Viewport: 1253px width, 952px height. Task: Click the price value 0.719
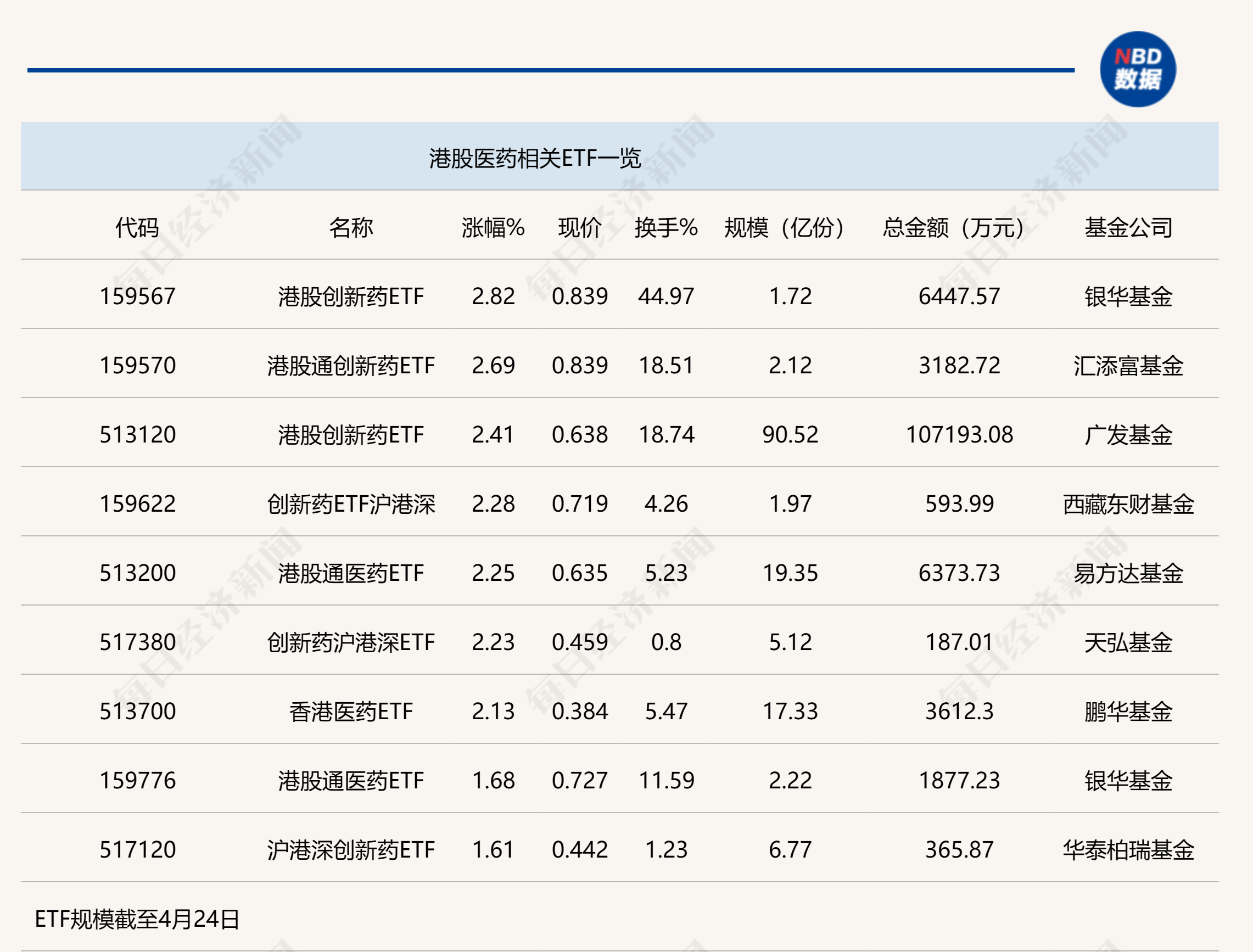[580, 504]
